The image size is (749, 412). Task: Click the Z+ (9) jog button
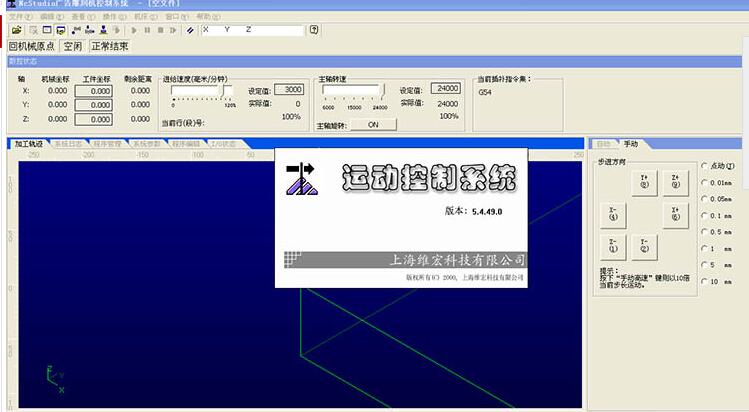tap(675, 182)
